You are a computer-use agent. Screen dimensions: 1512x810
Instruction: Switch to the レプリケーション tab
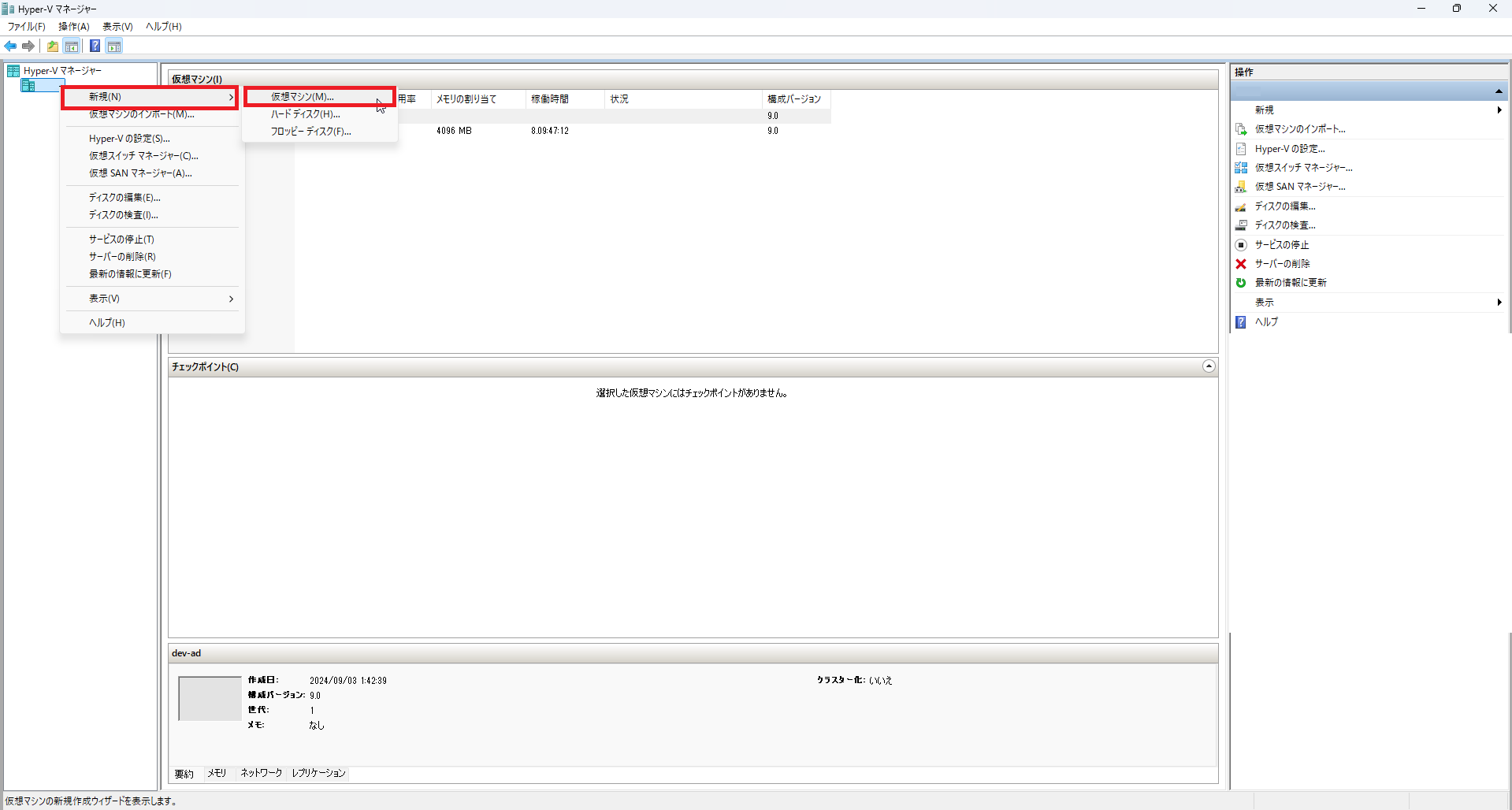(318, 774)
